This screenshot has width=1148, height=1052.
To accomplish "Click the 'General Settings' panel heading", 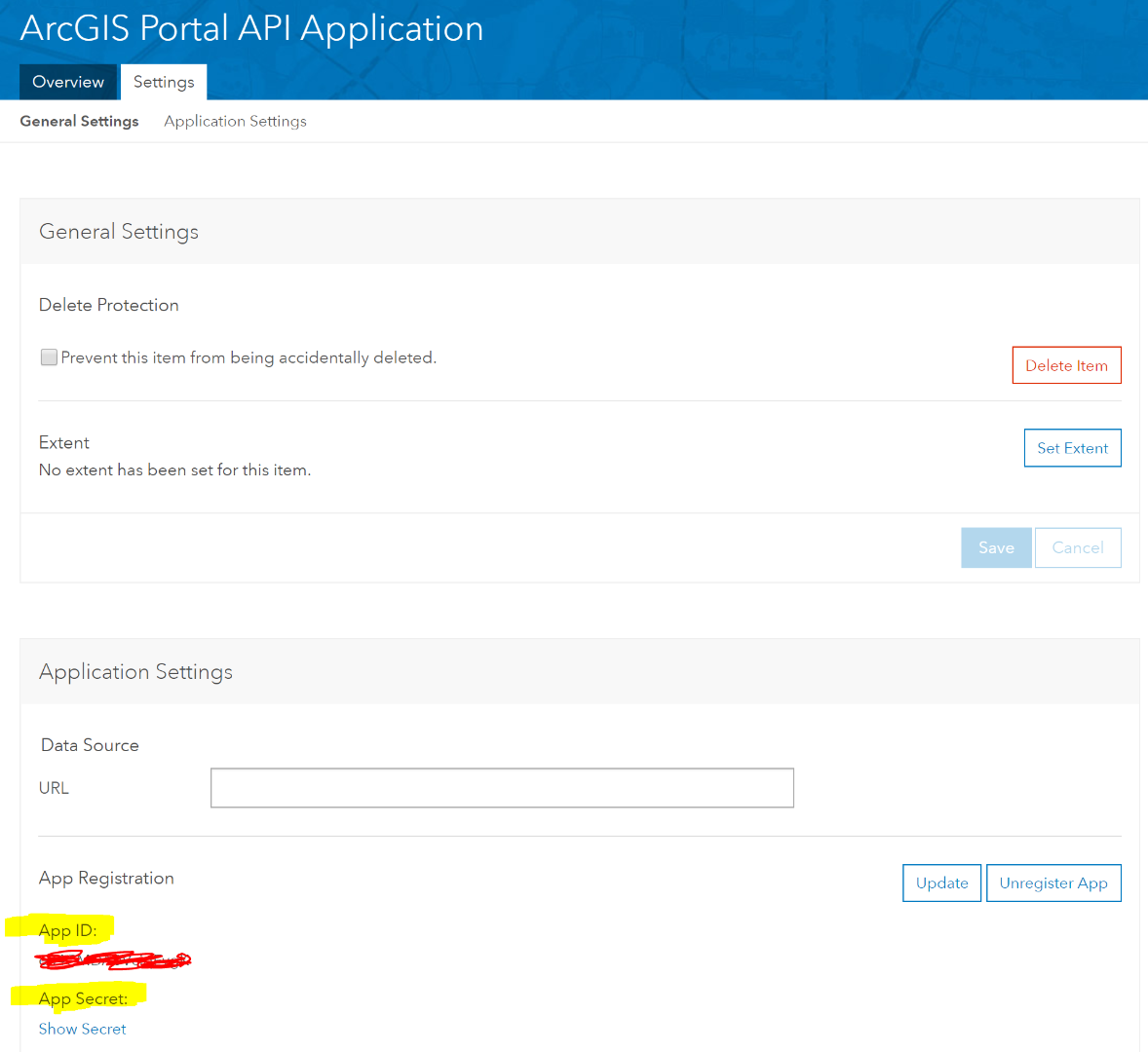I will pyautogui.click(x=119, y=232).
